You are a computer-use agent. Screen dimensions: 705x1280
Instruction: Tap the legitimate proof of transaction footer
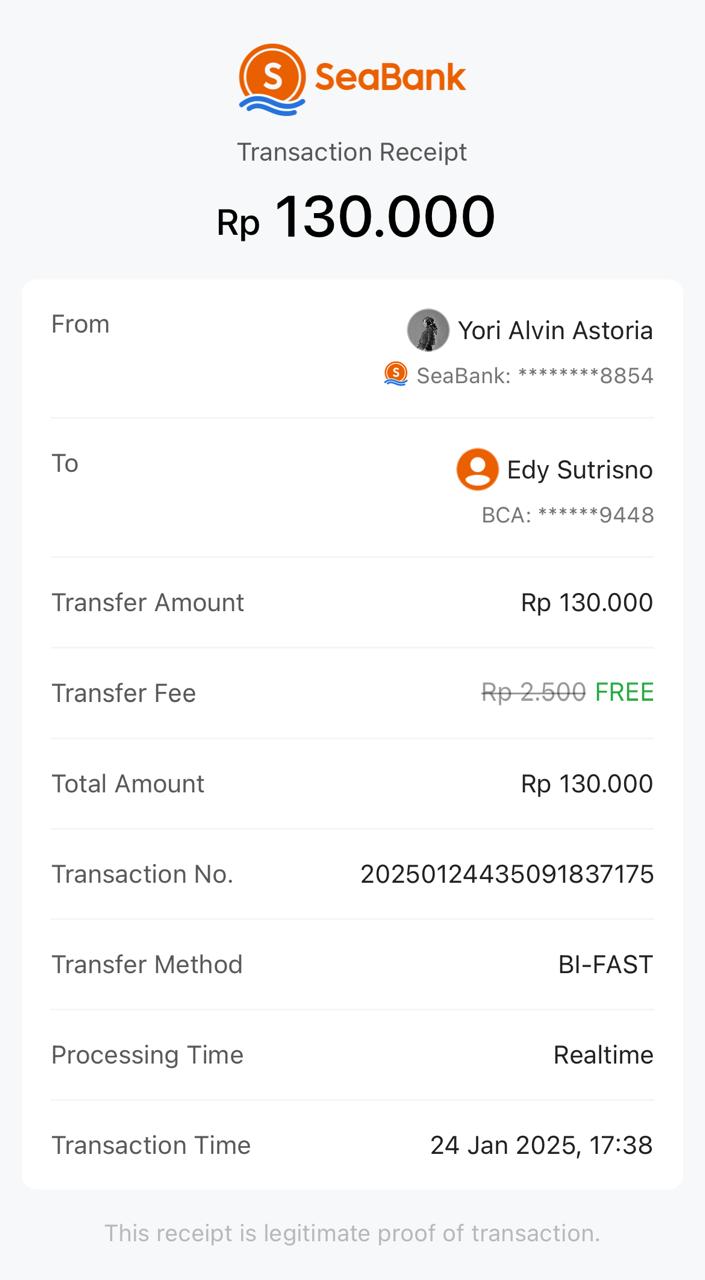[352, 1233]
